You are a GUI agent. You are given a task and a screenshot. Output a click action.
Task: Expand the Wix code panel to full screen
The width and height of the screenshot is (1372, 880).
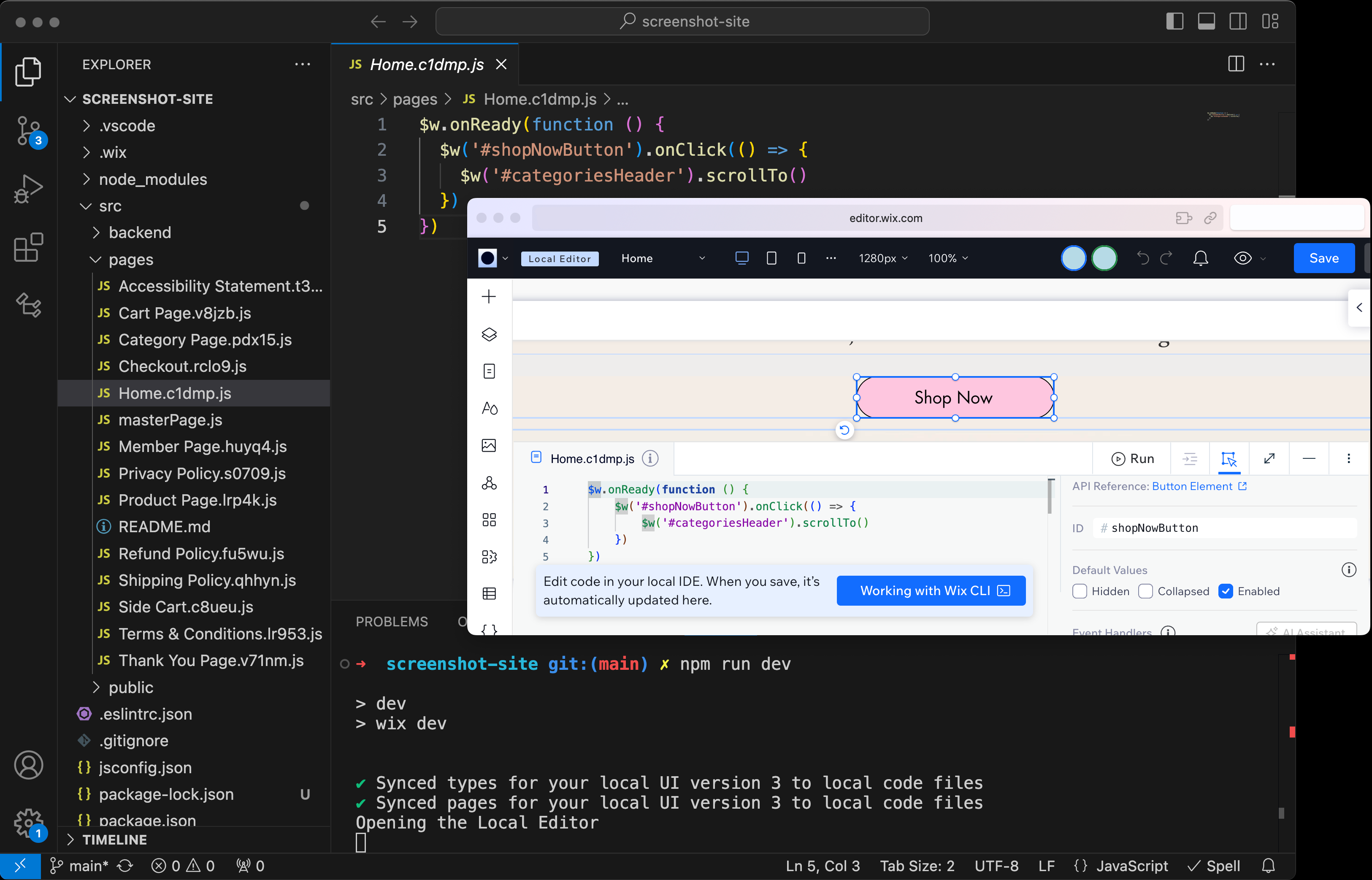[x=1269, y=458]
